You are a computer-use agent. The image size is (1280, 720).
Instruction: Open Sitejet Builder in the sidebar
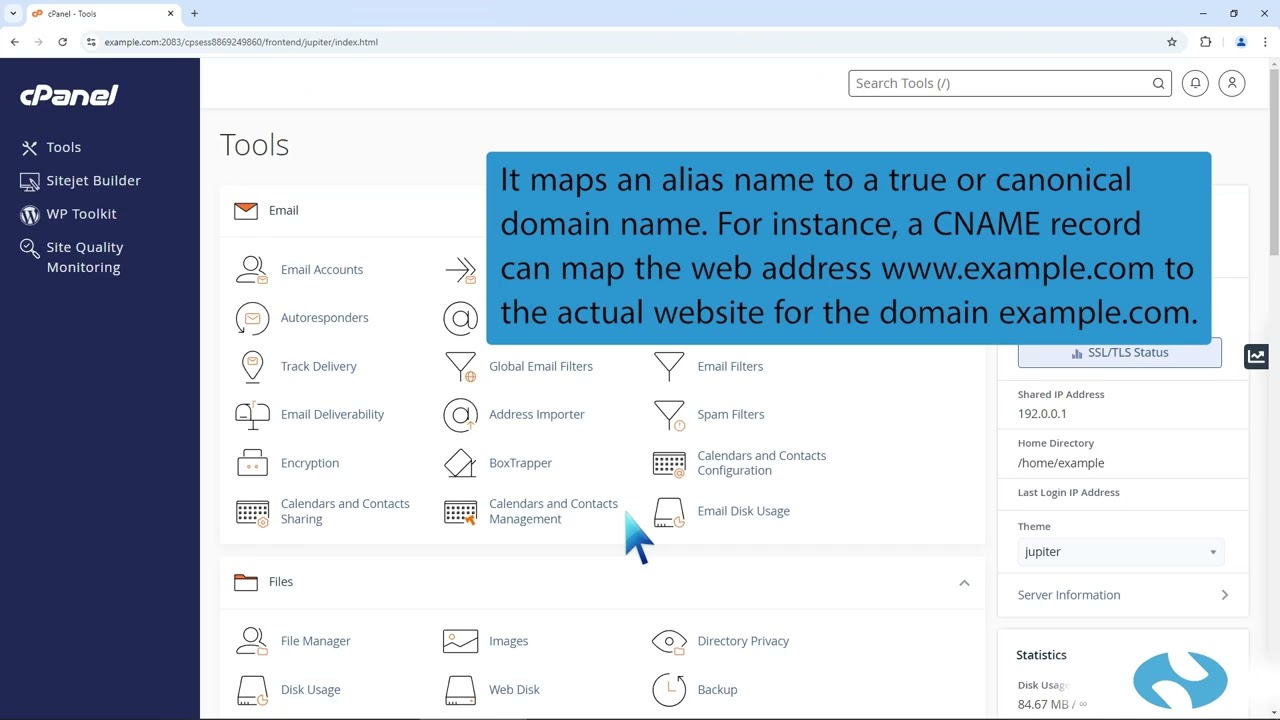(80, 181)
